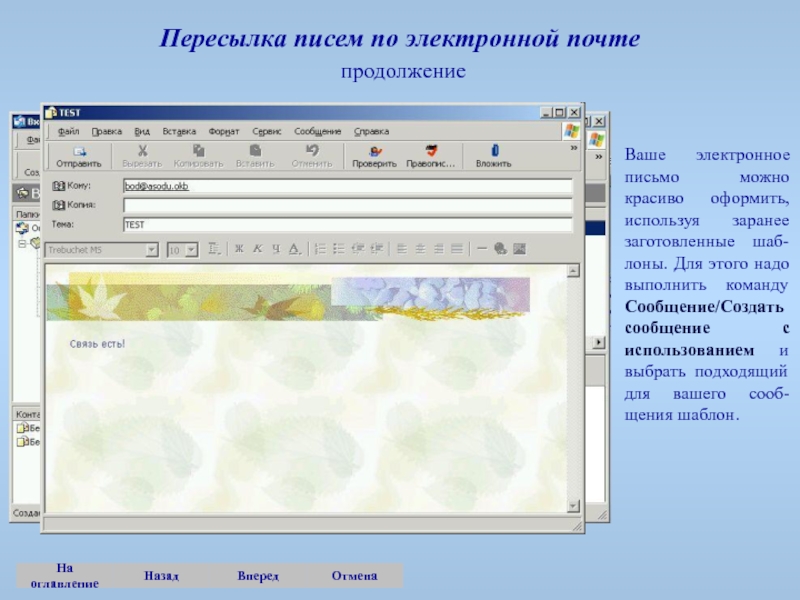Toggle italic (К) formatting
Screen dimensions: 800x600
257,249
